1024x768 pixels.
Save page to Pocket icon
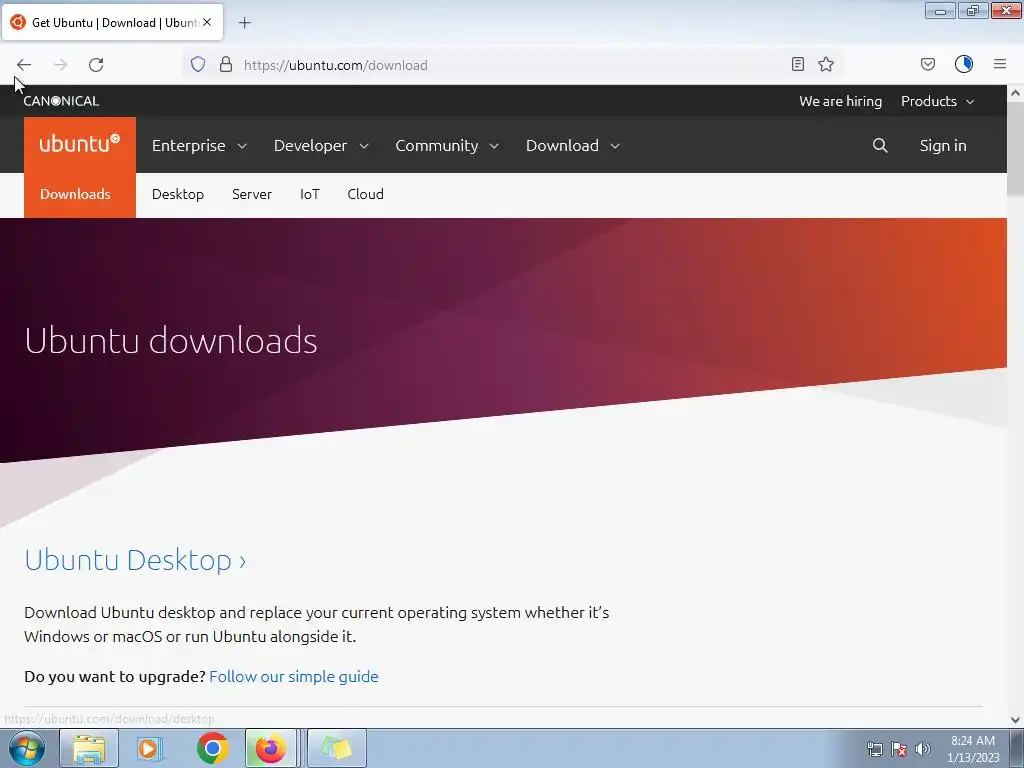(927, 64)
